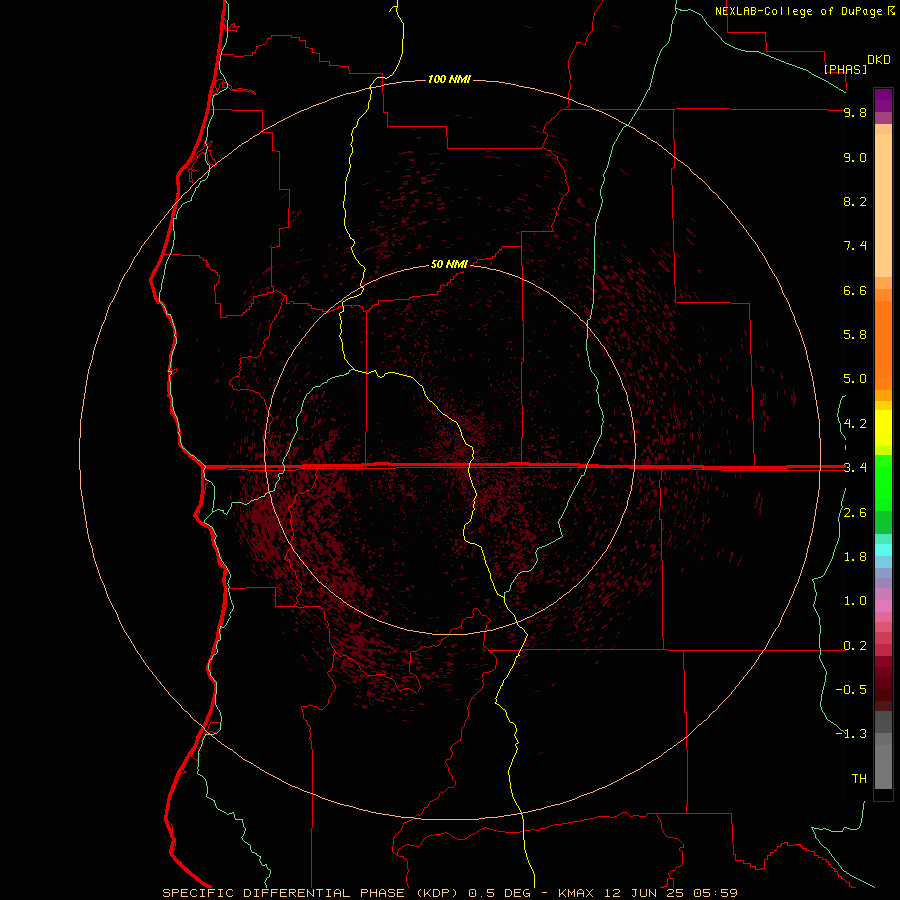The image size is (900, 900).
Task: Click the SPECIFIC DIFFERENTIAL PHASE (KDP) caption text
Action: coord(310,893)
